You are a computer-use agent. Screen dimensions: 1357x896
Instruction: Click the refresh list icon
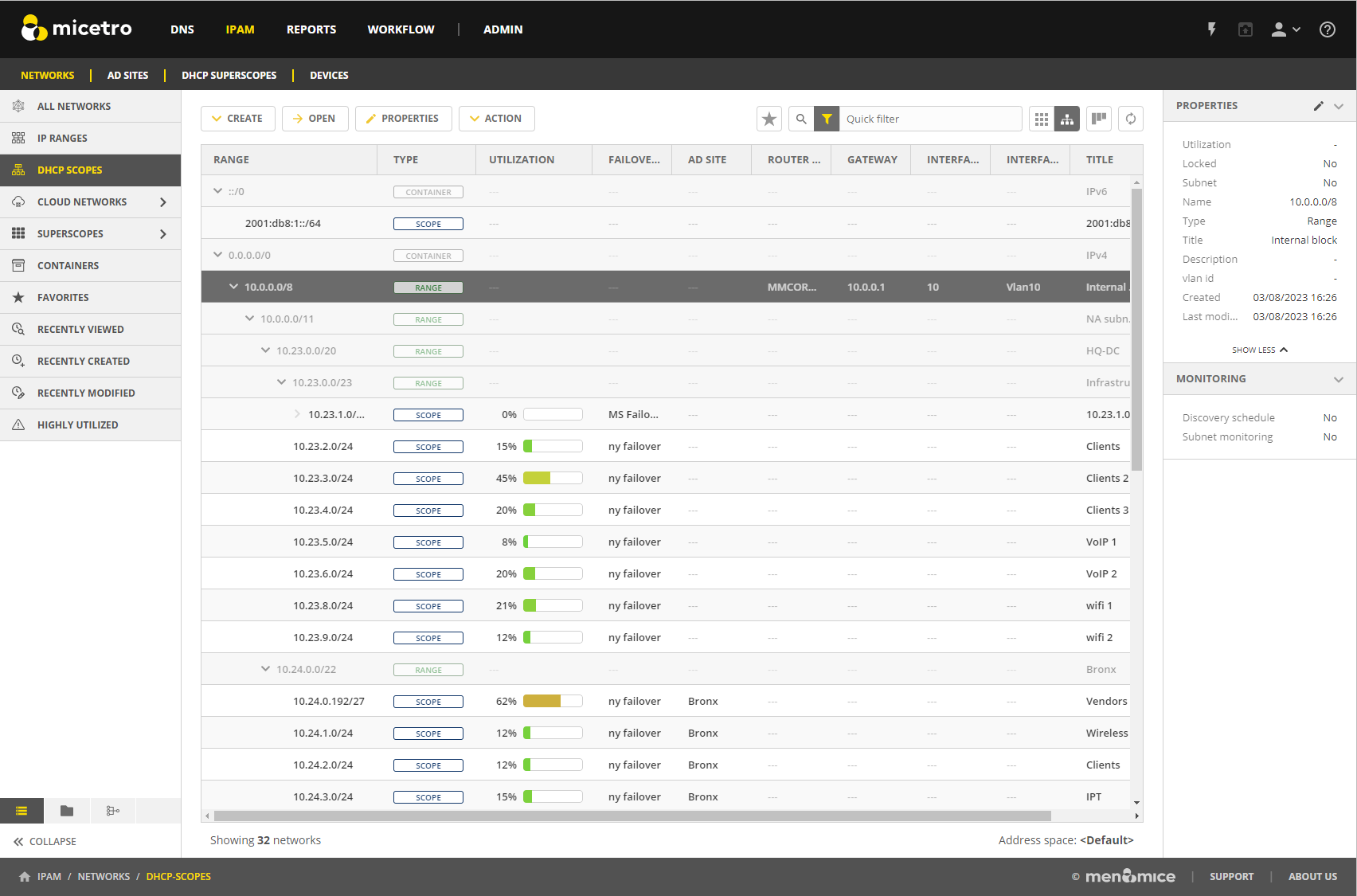click(1130, 119)
